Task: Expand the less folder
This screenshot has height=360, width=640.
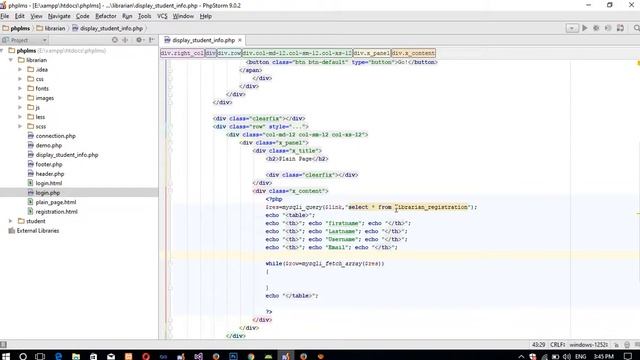Action: [x=20, y=117]
